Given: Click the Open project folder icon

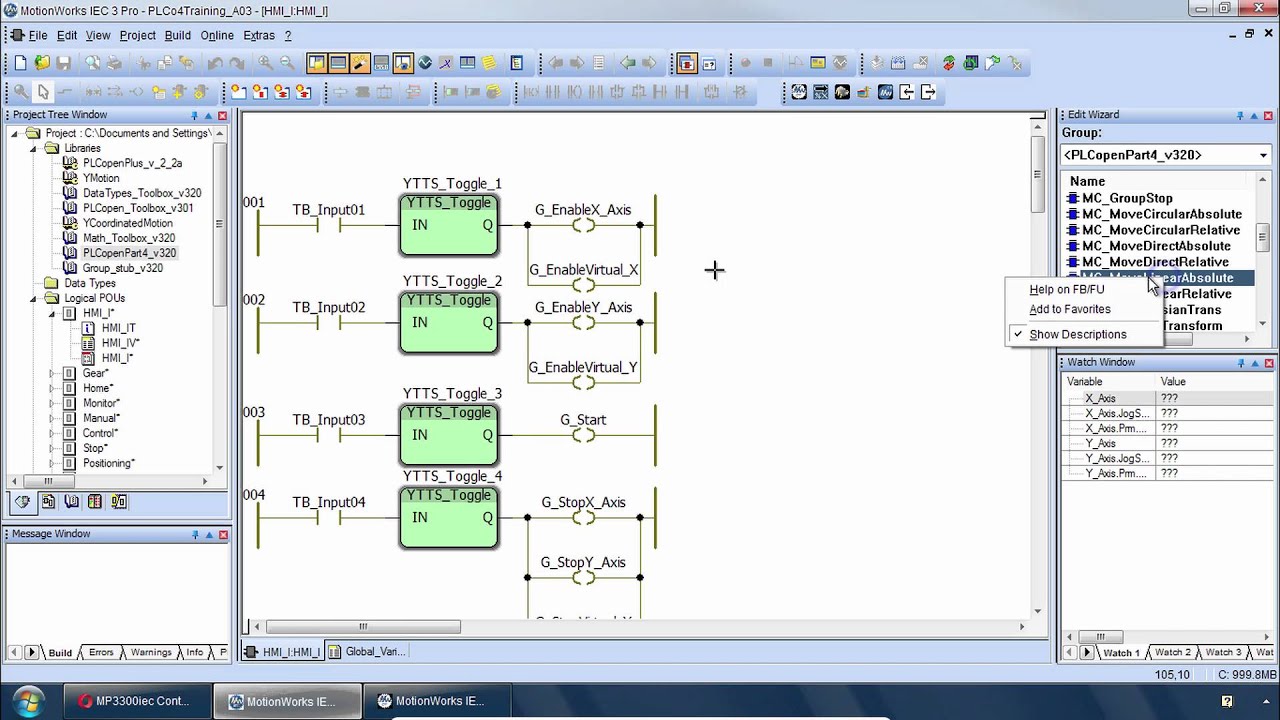Looking at the screenshot, I should 42,63.
